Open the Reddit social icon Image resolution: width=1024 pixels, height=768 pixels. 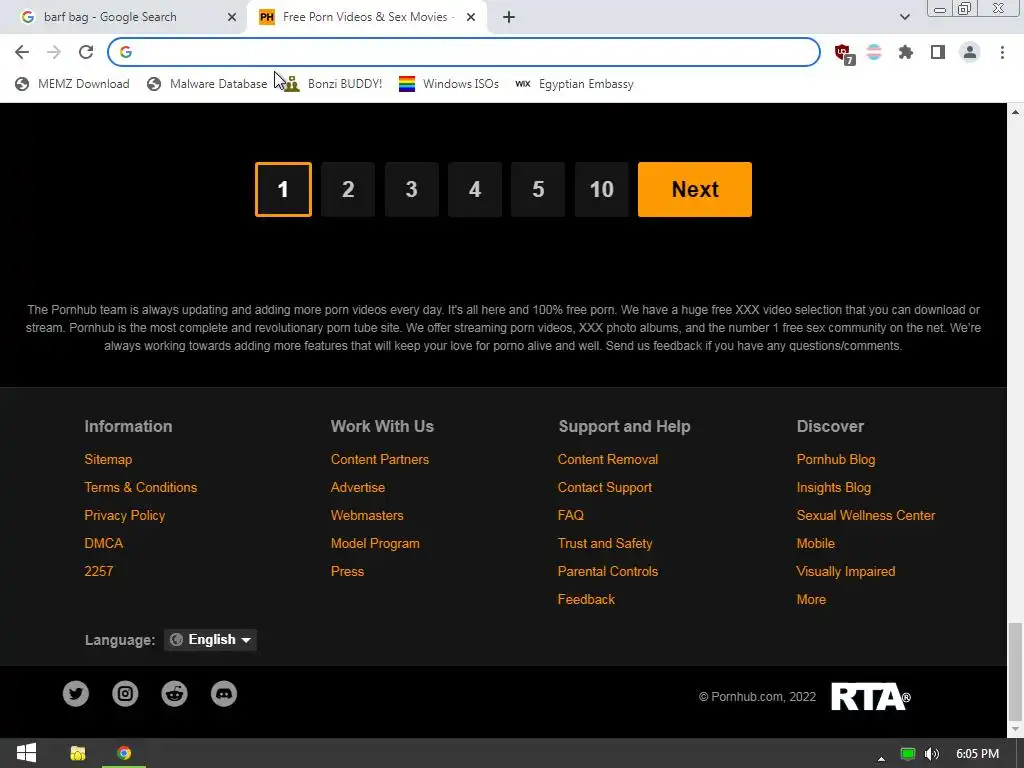coord(174,694)
